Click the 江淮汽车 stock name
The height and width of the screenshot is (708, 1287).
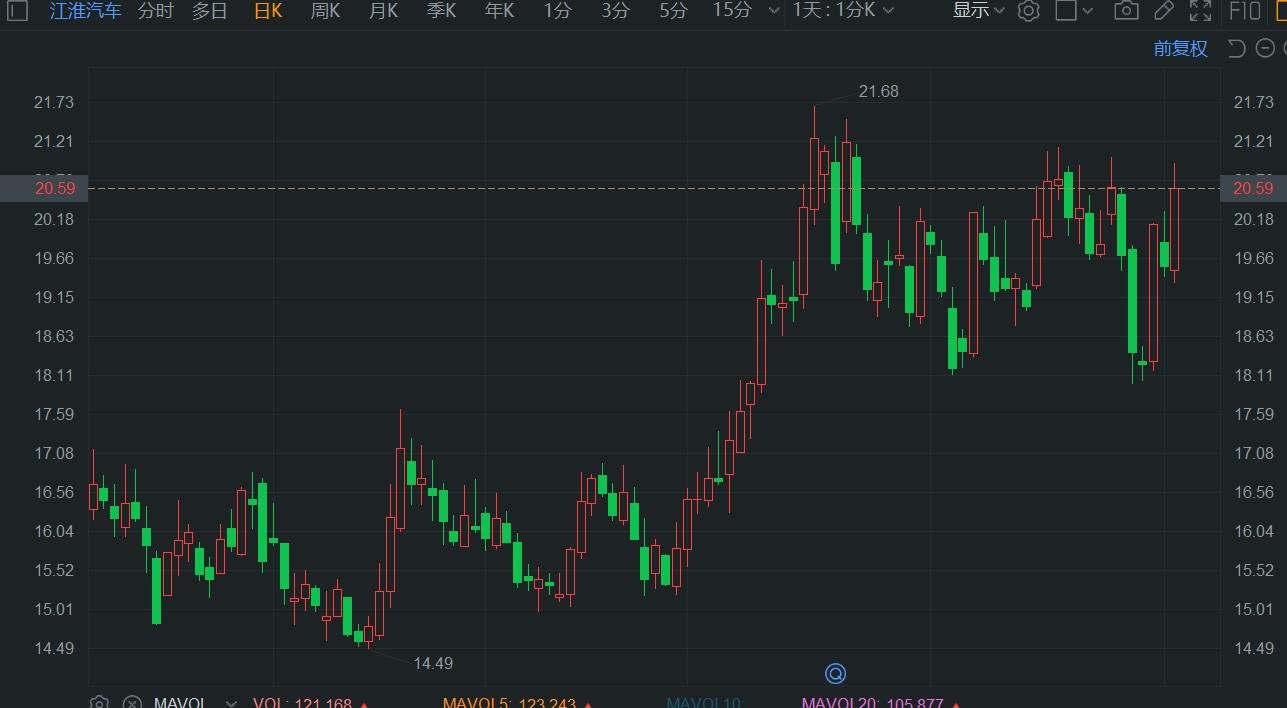coord(86,11)
